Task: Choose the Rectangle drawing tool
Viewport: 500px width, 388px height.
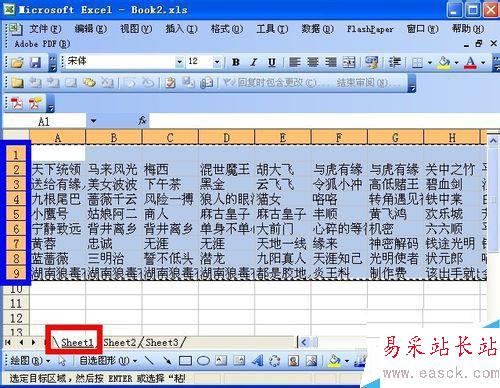Action: pos(185,361)
